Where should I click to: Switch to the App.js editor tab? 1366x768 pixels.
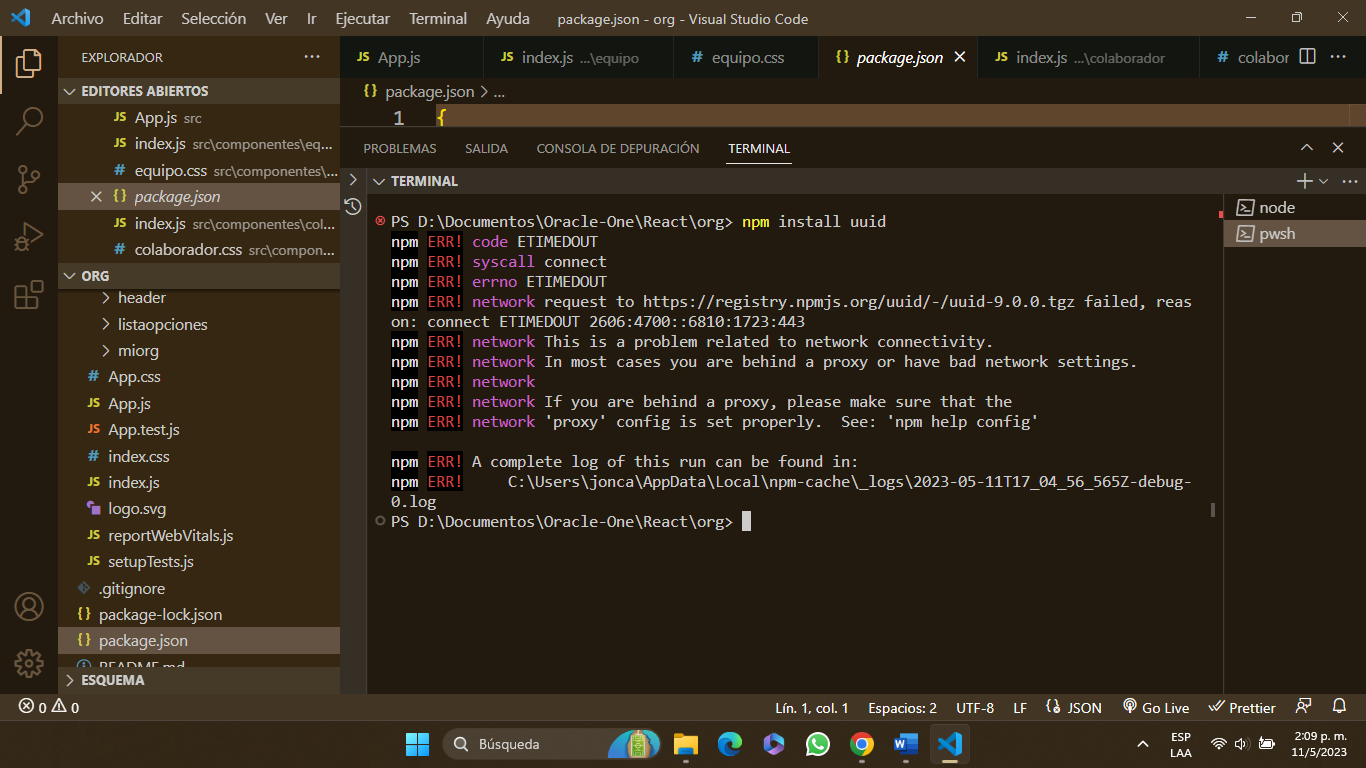point(411,58)
